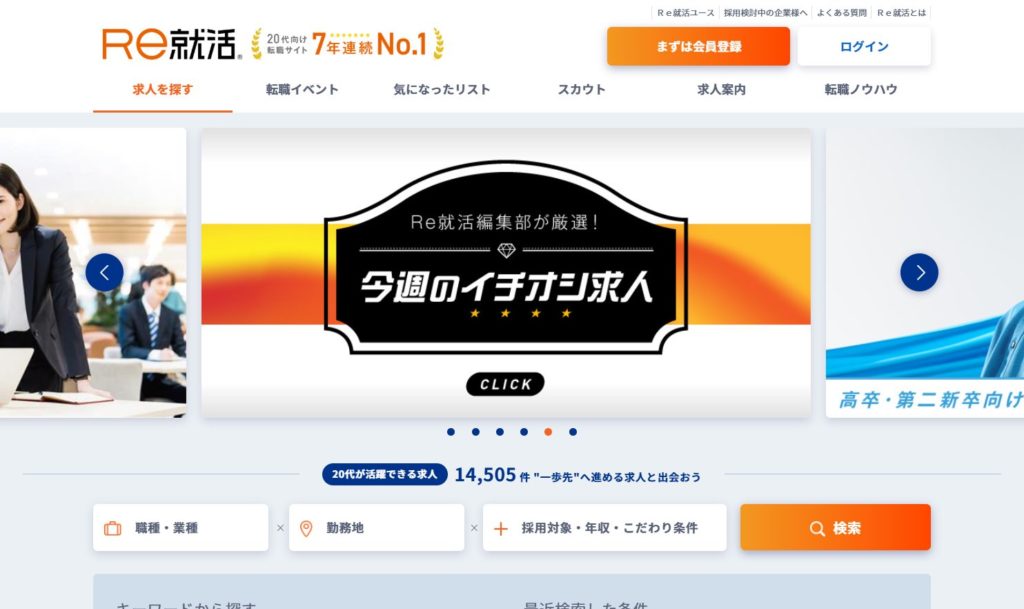Click the briefcase icon in 職種・業種 field
The image size is (1024, 609).
point(113,528)
